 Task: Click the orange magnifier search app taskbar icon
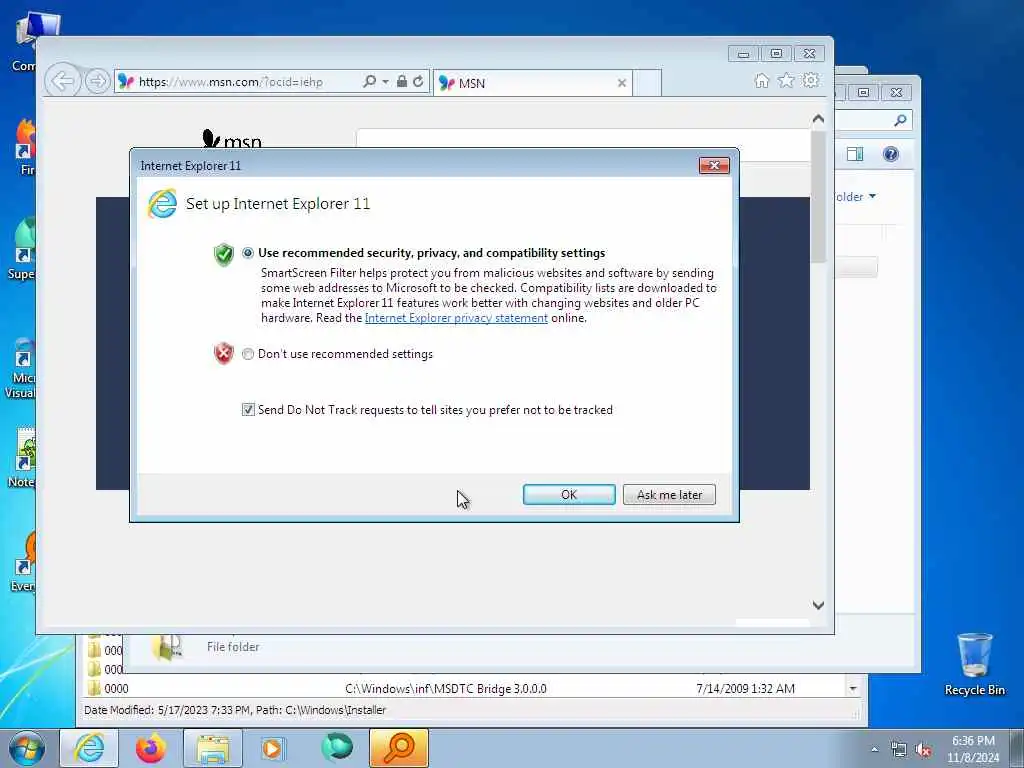(x=399, y=748)
